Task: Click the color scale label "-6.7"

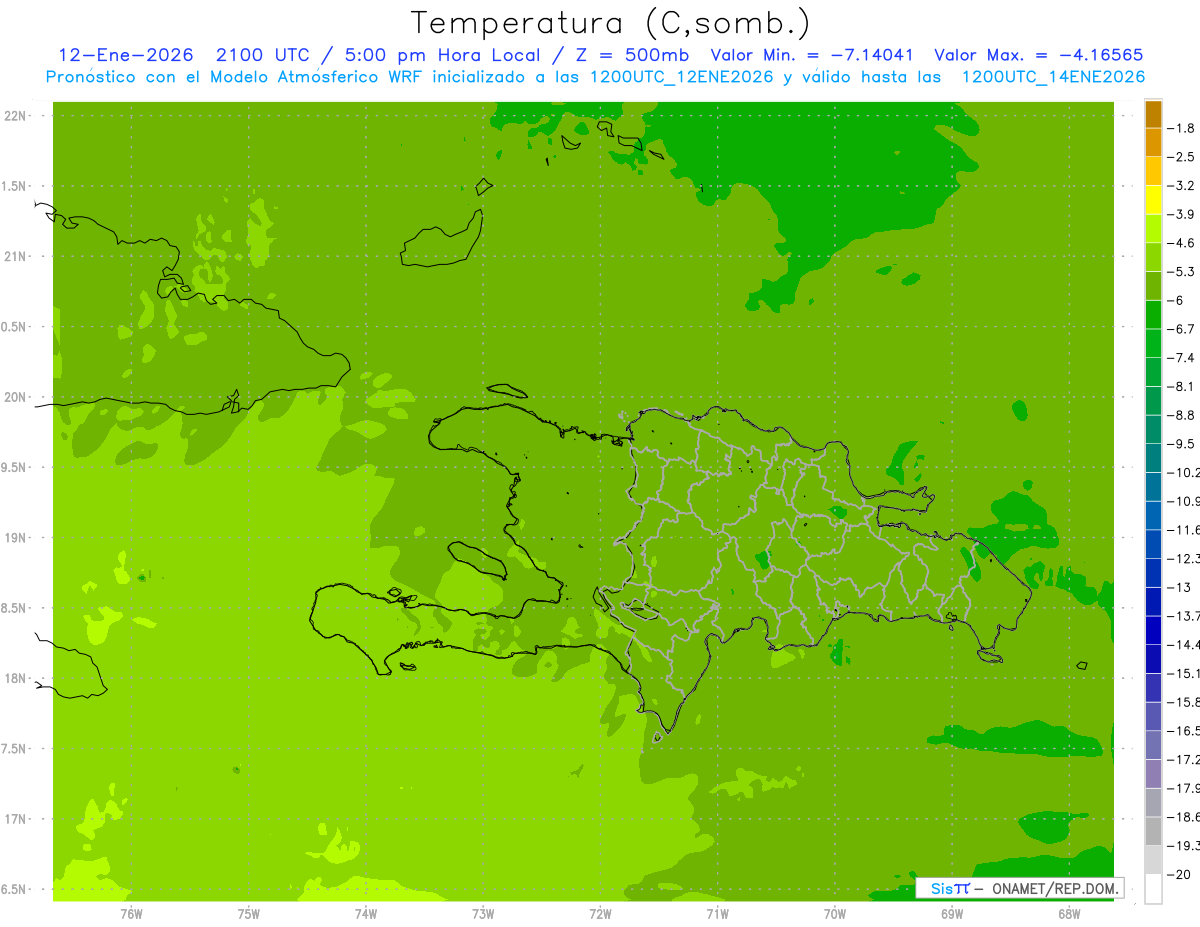Action: tap(1183, 329)
